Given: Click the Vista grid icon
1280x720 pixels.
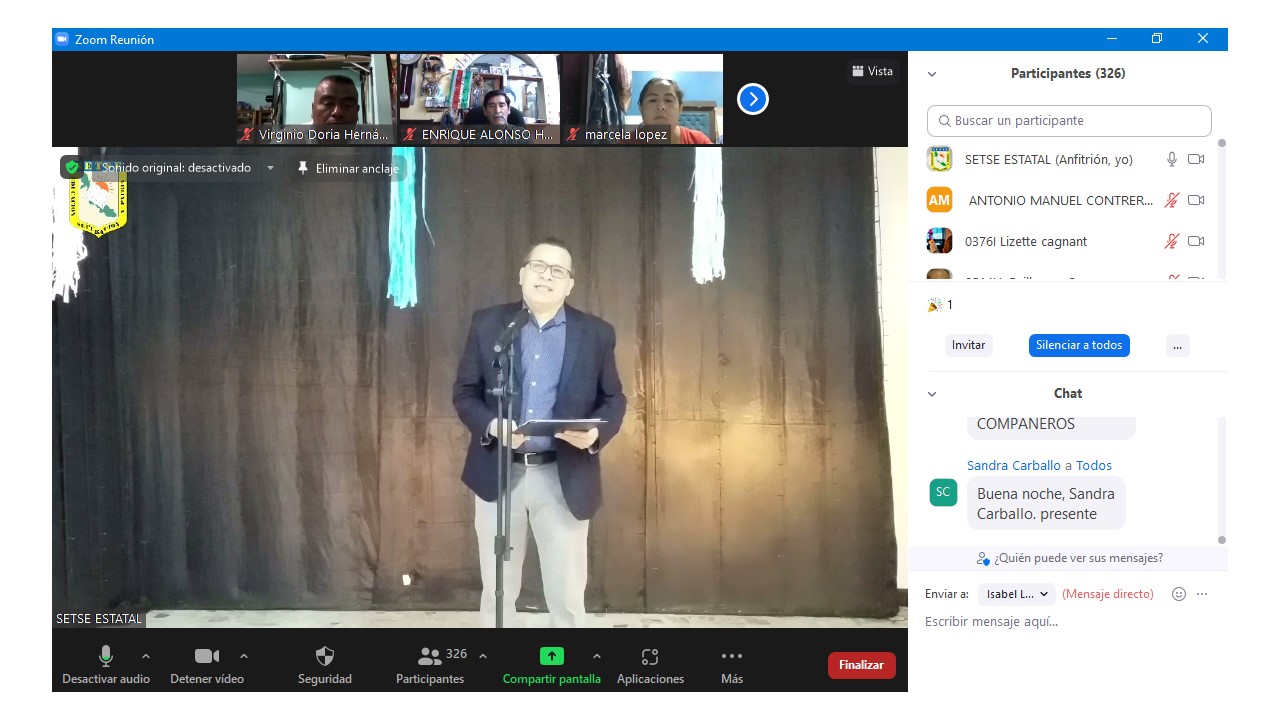Looking at the screenshot, I should (x=857, y=71).
